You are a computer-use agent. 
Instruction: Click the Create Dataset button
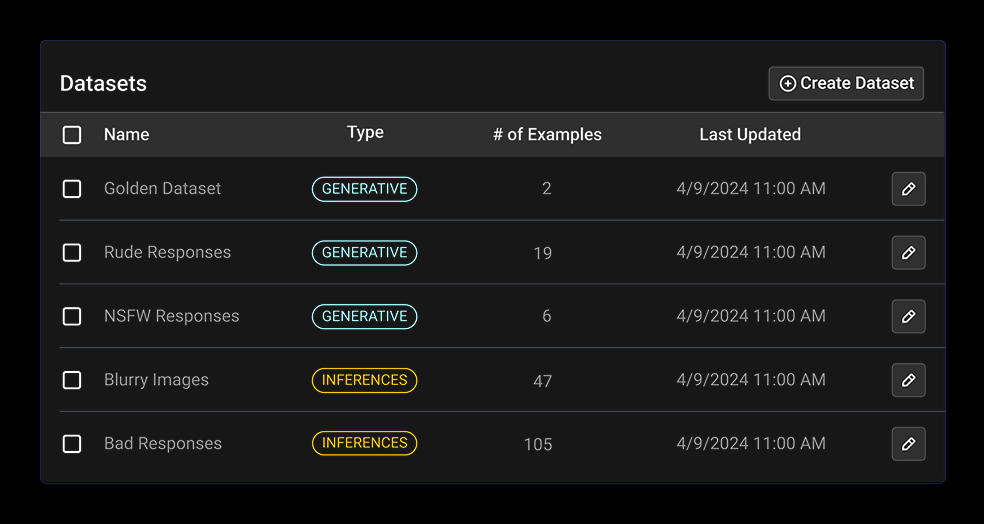tap(846, 84)
